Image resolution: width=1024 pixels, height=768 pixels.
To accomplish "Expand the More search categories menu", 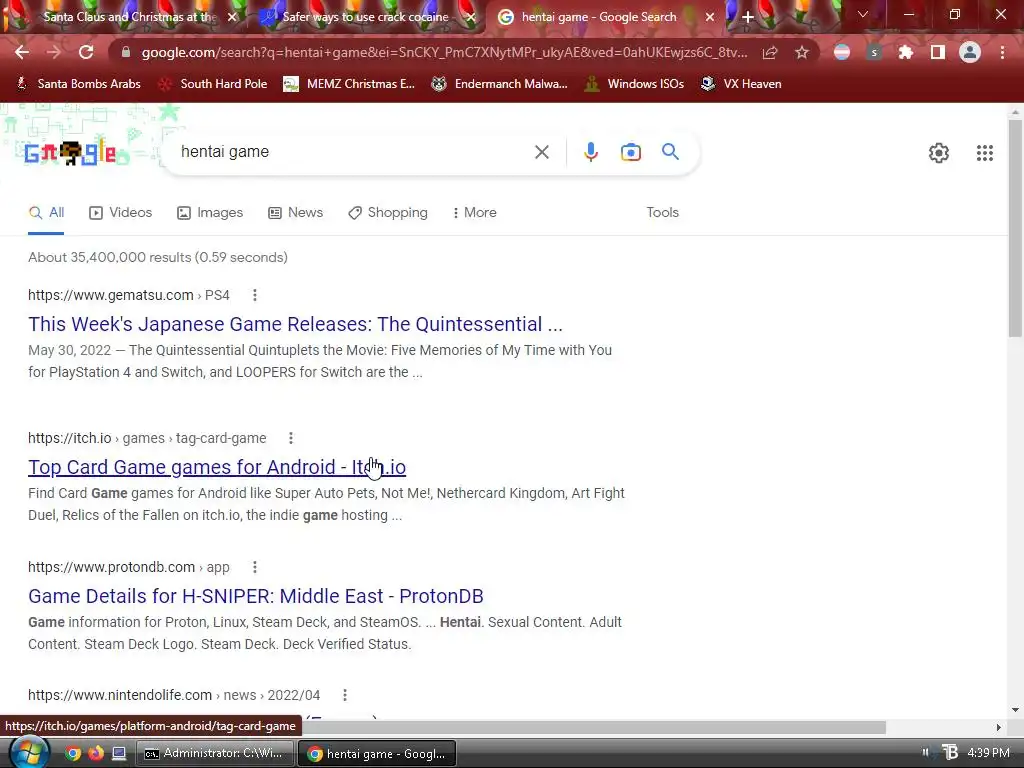I will (475, 213).
